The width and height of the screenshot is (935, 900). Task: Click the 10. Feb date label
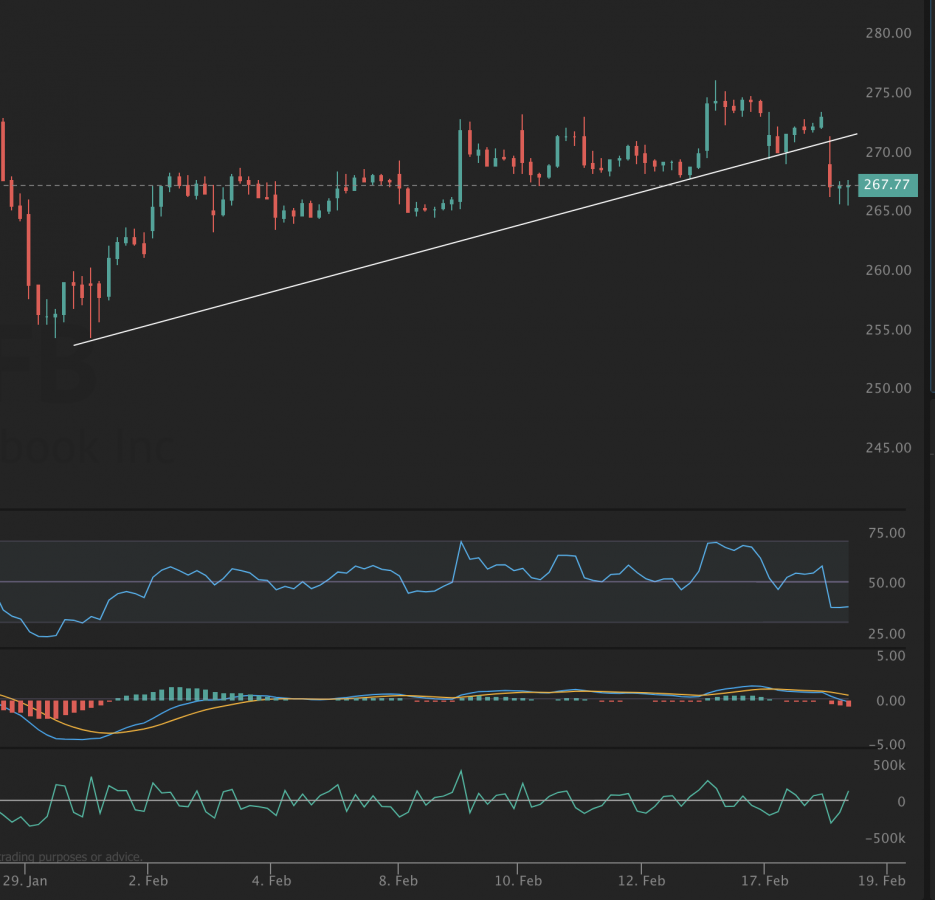click(518, 881)
